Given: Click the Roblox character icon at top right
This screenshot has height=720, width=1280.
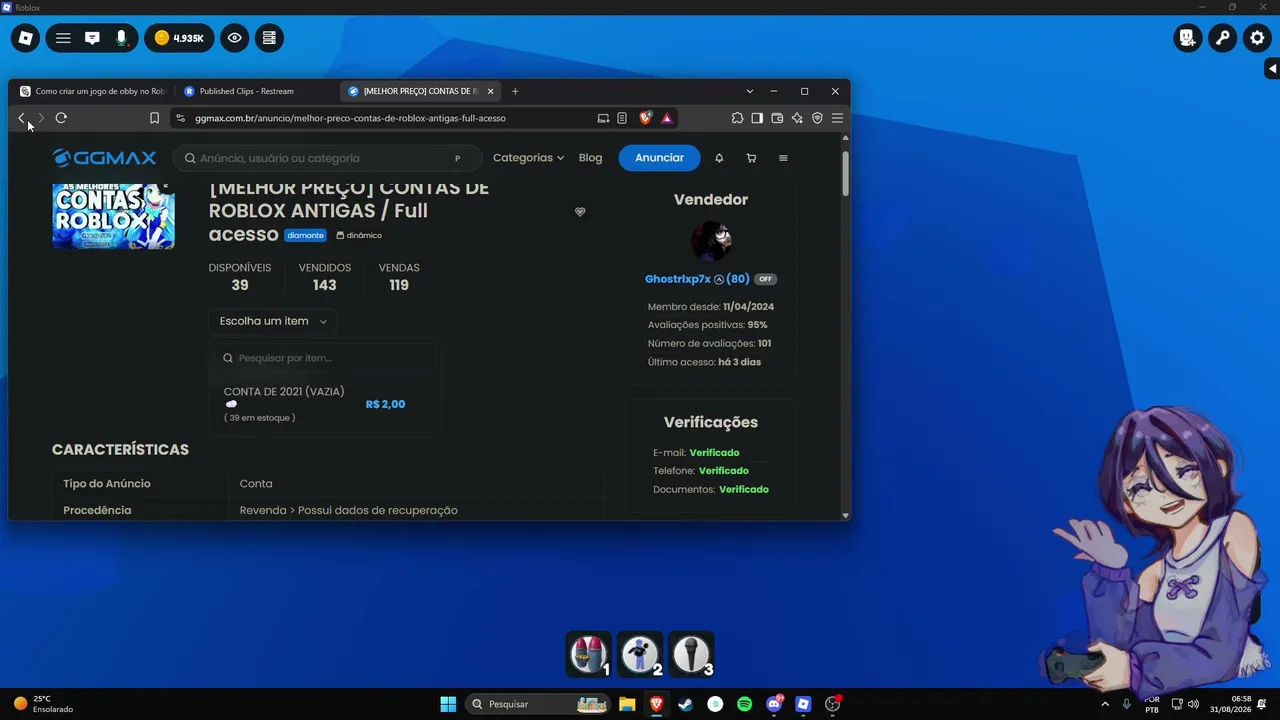Looking at the screenshot, I should [1188, 39].
